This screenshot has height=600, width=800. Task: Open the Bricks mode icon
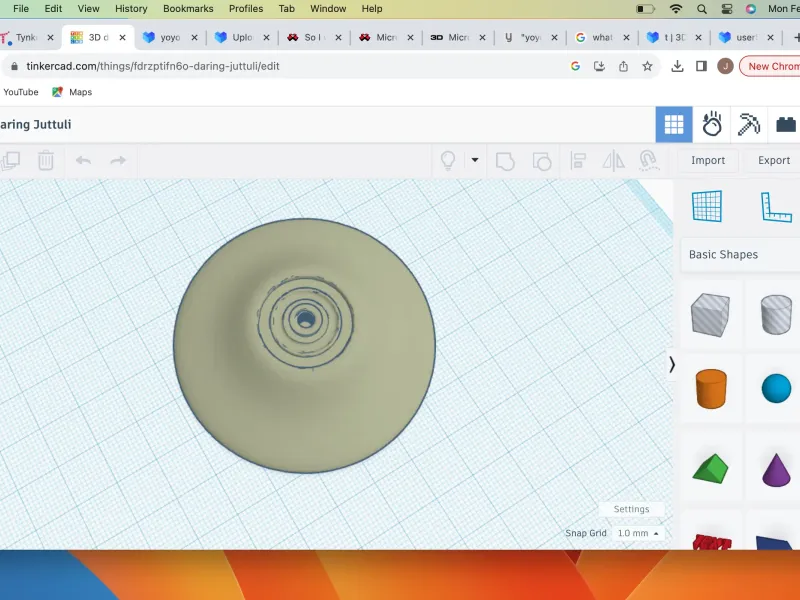point(785,124)
